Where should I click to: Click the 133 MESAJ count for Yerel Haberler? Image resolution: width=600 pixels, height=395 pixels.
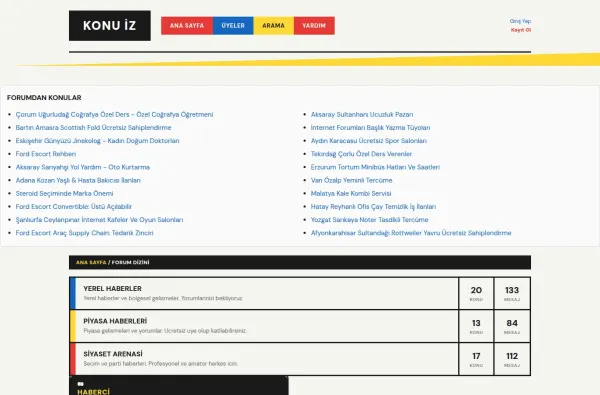point(512,294)
